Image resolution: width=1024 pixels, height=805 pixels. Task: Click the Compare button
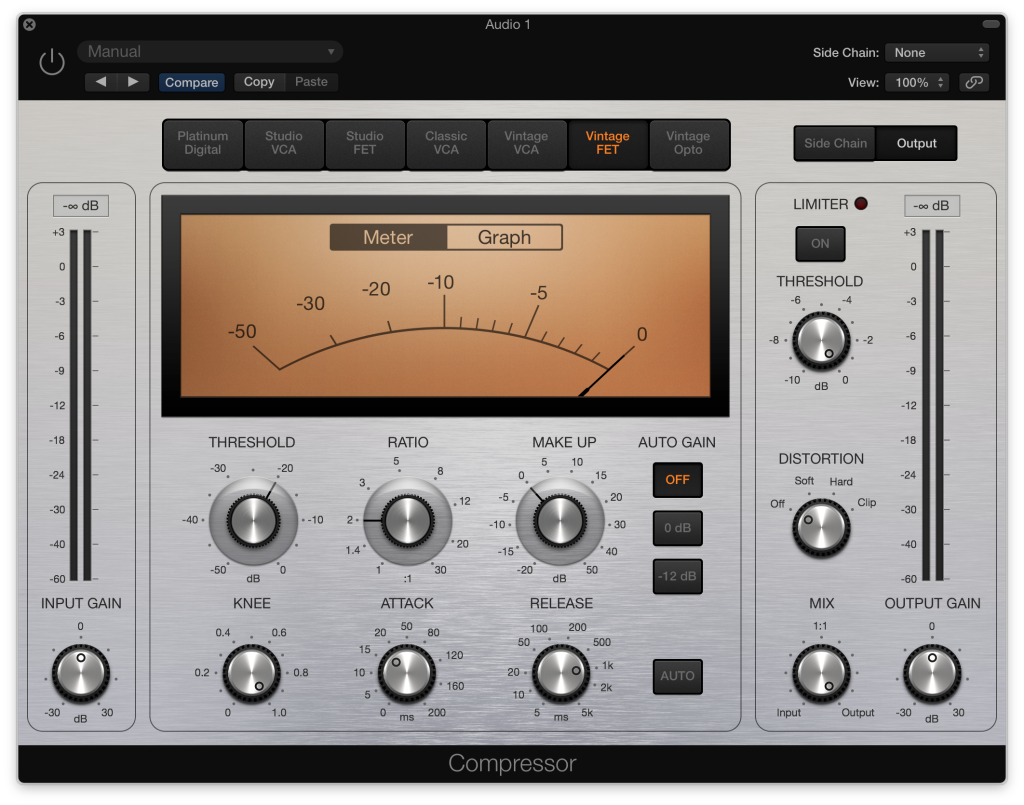pos(192,82)
